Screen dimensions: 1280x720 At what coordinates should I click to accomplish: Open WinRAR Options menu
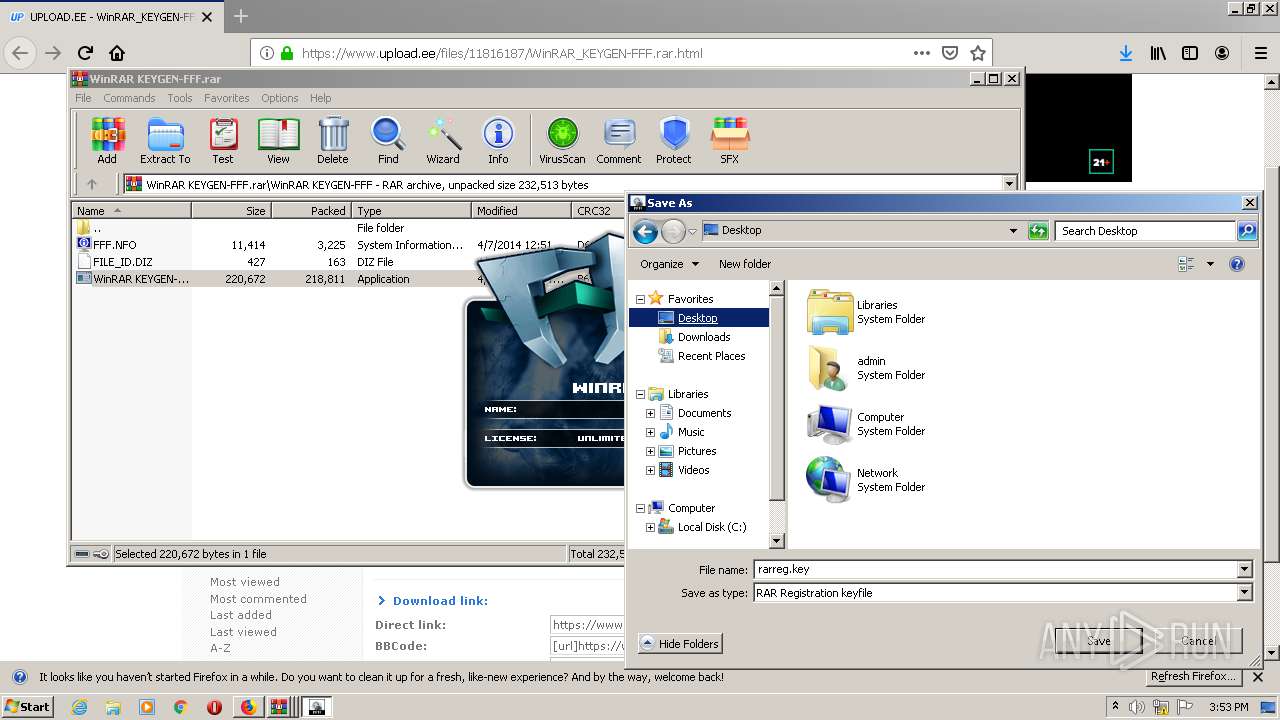(x=280, y=98)
